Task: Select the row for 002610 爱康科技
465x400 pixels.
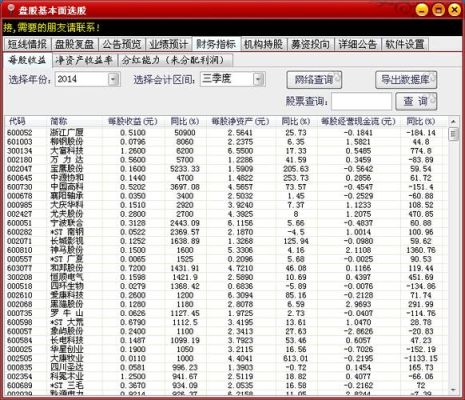Action: pos(226,295)
